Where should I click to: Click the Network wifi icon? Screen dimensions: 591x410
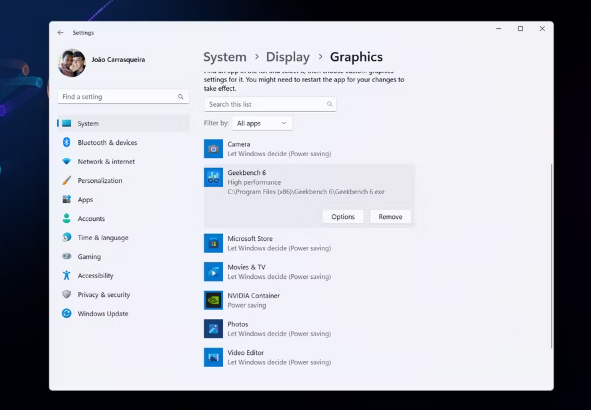[x=67, y=161]
